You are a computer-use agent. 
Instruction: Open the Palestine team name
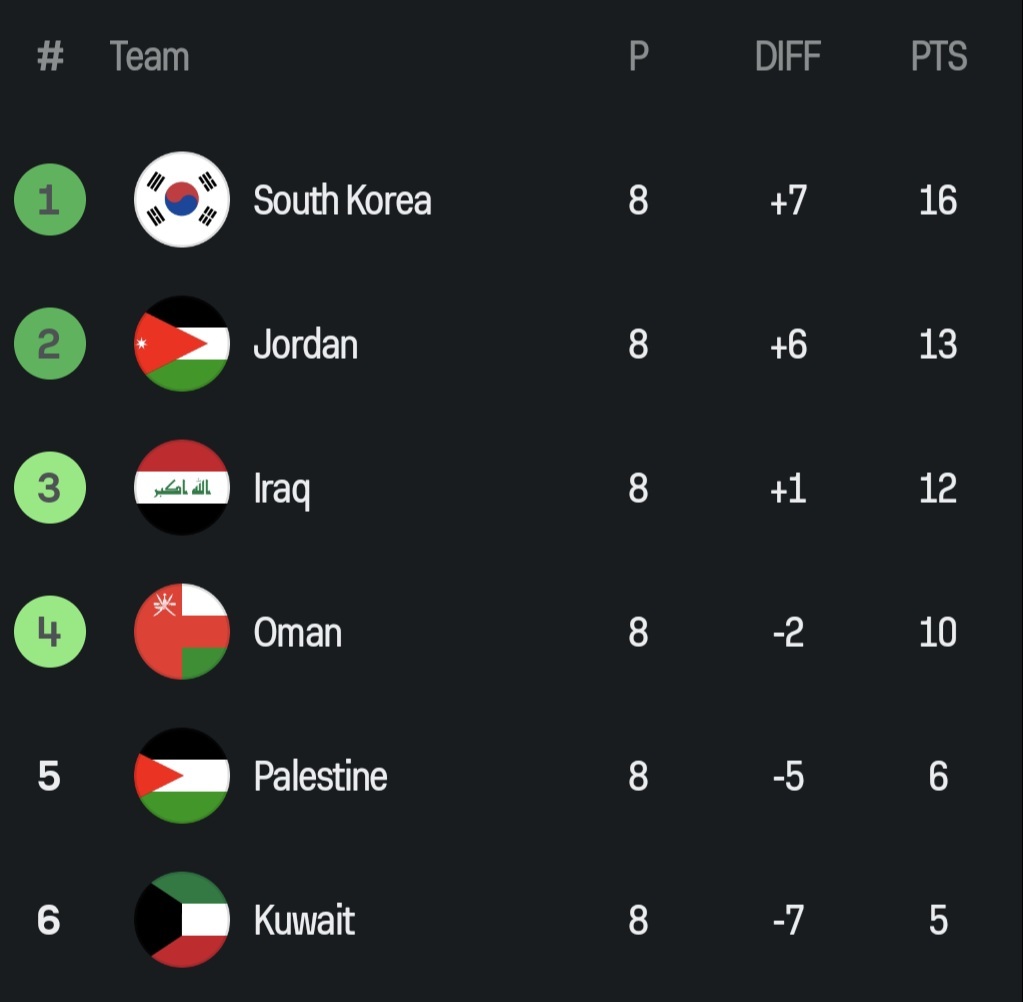coord(320,776)
